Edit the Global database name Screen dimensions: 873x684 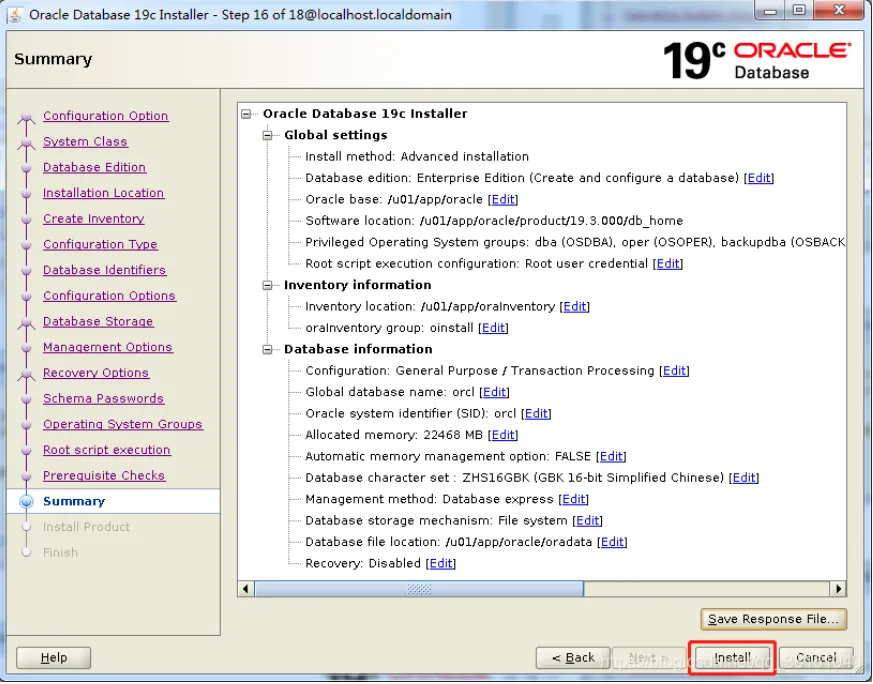coord(494,392)
